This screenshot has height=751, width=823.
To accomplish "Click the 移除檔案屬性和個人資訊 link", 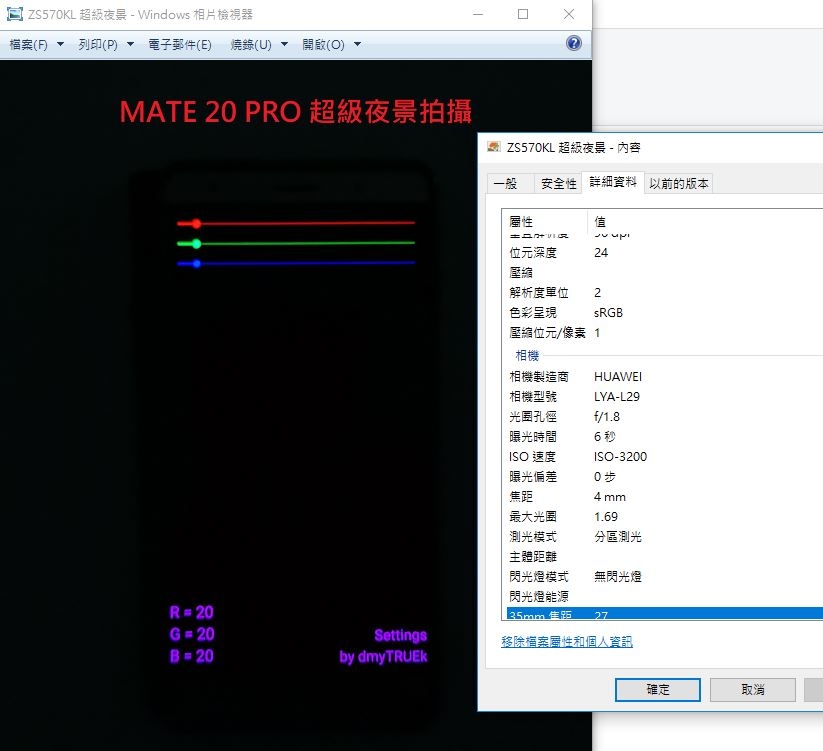I will [x=567, y=641].
